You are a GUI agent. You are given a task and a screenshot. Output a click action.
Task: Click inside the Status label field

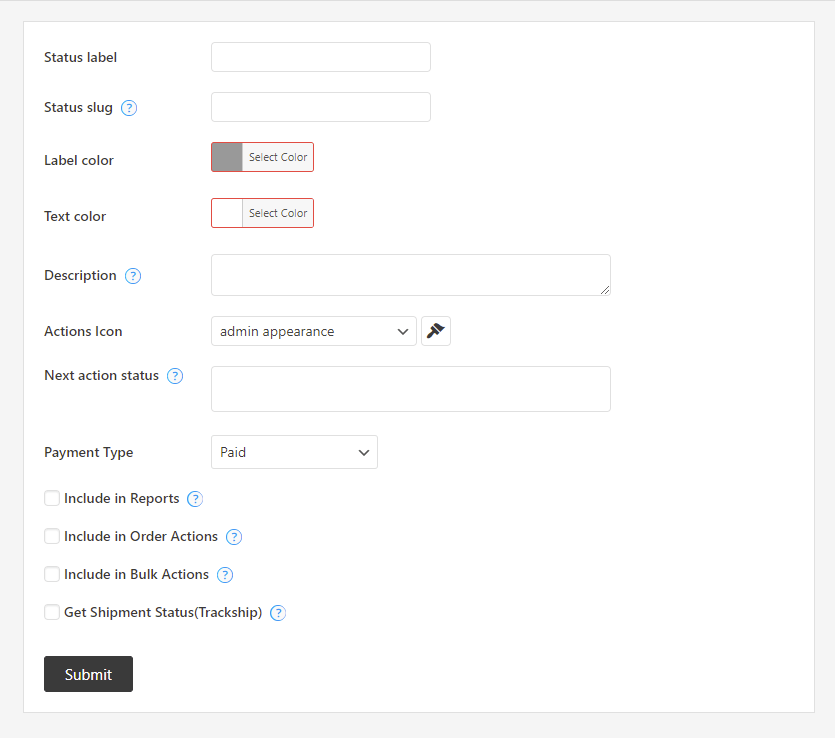click(x=320, y=57)
